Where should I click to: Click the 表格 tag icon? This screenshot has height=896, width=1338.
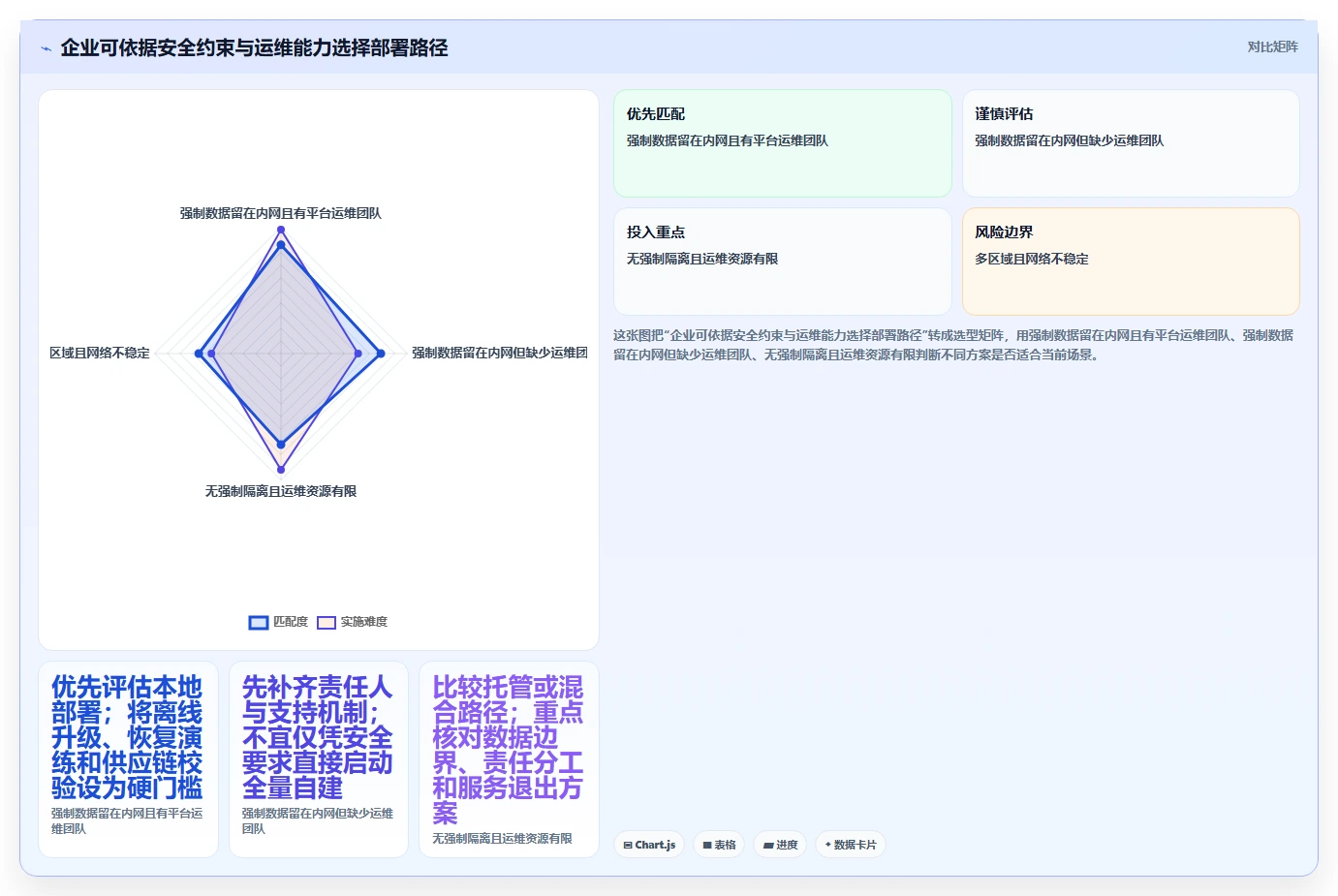point(707,846)
